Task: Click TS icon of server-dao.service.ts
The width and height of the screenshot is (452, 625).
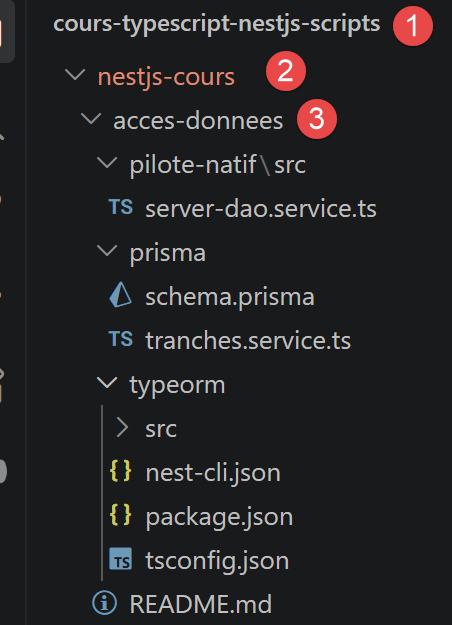Action: 120,207
